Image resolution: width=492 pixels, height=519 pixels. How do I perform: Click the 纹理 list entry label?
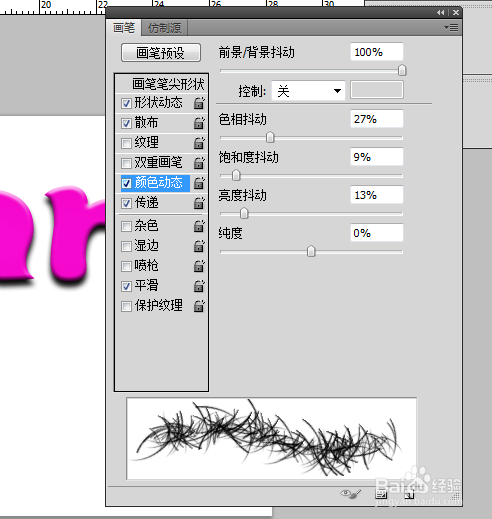(x=147, y=143)
